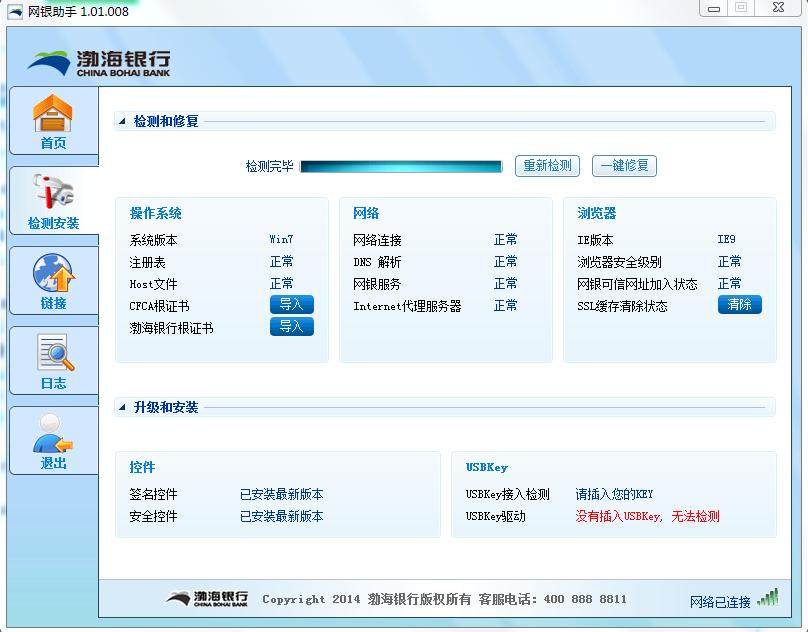The image size is (808, 632).
Task: Click the Win7 value
Action: [281, 239]
